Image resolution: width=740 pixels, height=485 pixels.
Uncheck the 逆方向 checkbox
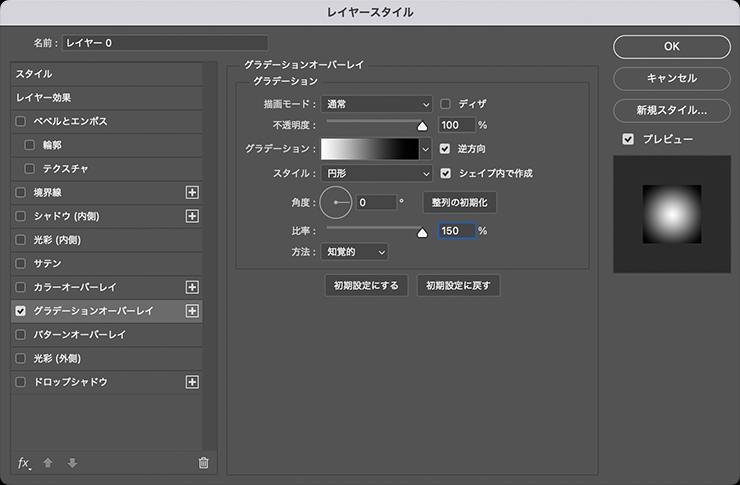445,149
